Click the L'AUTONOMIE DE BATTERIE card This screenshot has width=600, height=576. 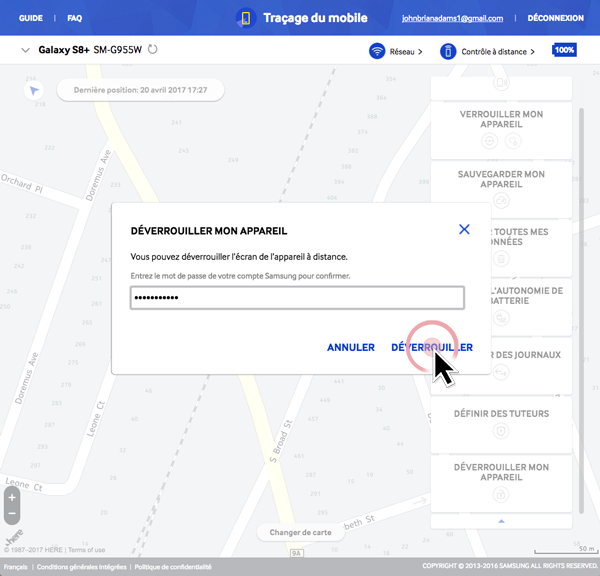click(x=531, y=308)
